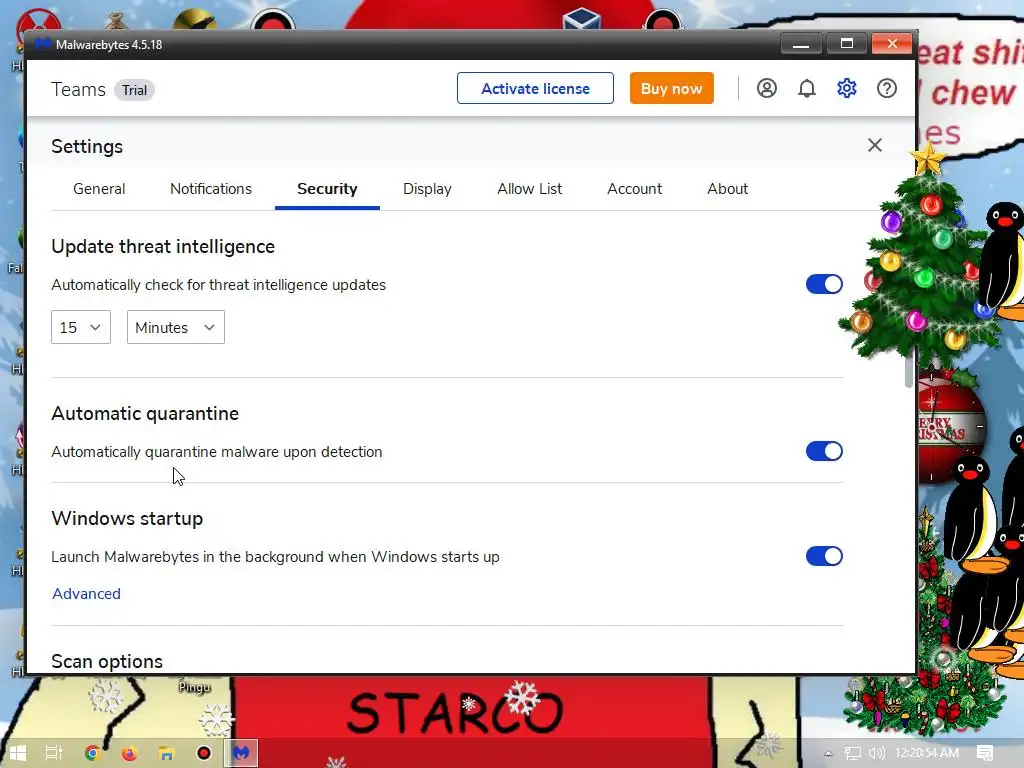
Task: Click the Scan options heading
Action: tap(107, 662)
